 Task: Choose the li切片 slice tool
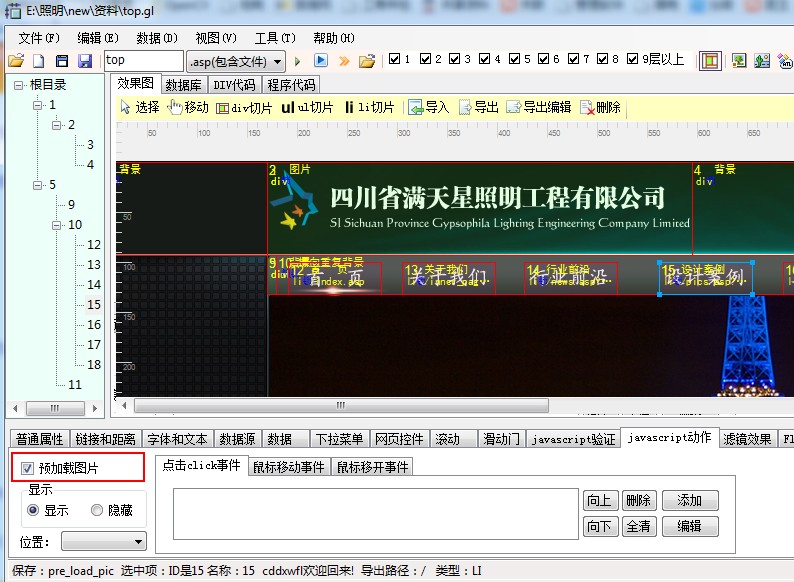pyautogui.click(x=369, y=107)
